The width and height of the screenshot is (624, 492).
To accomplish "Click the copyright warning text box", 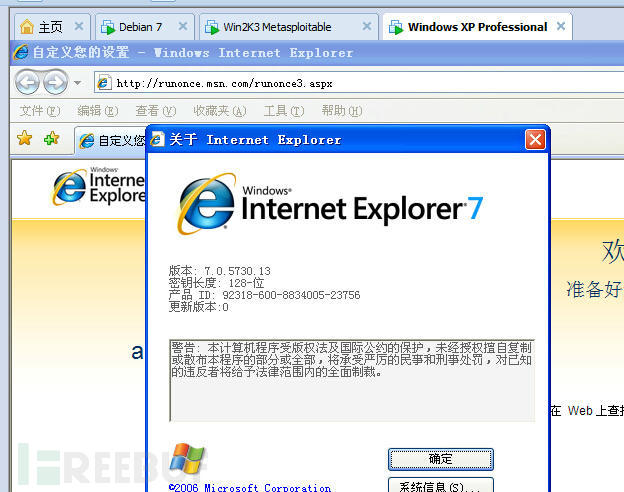I will pos(352,380).
